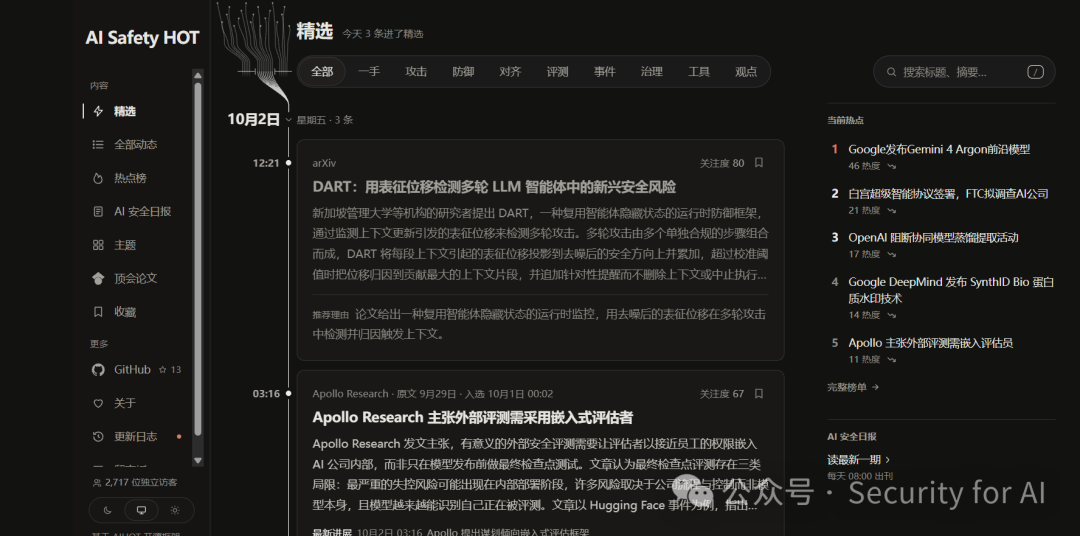Click the 关注度 80 label
Viewport: 1080px width, 536px height.
tap(722, 163)
